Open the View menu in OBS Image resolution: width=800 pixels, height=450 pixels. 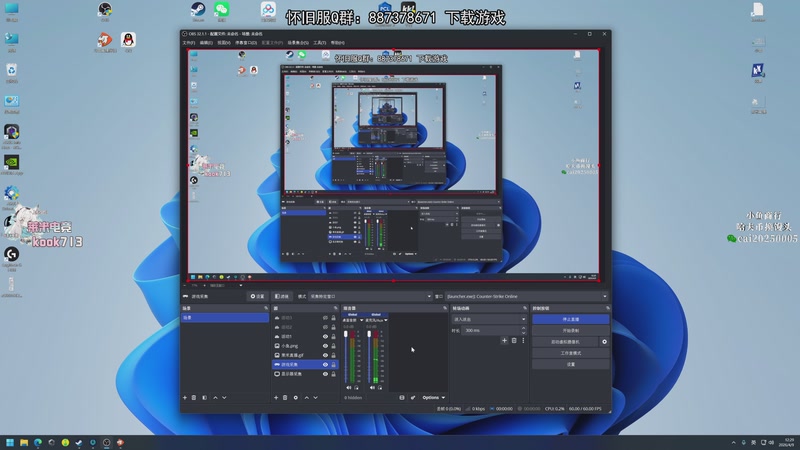(x=224, y=43)
